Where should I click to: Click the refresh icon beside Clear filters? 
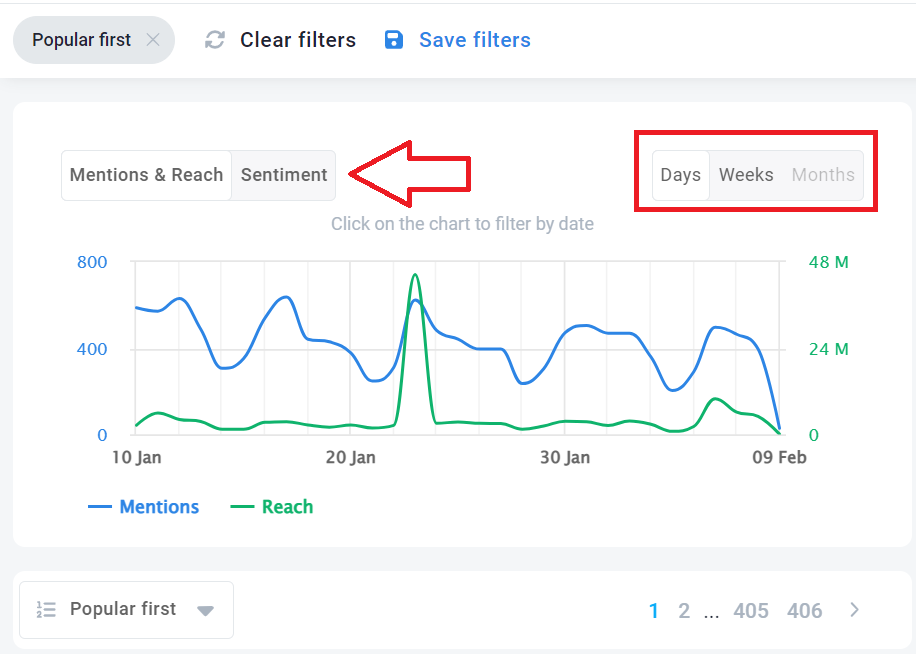point(214,40)
